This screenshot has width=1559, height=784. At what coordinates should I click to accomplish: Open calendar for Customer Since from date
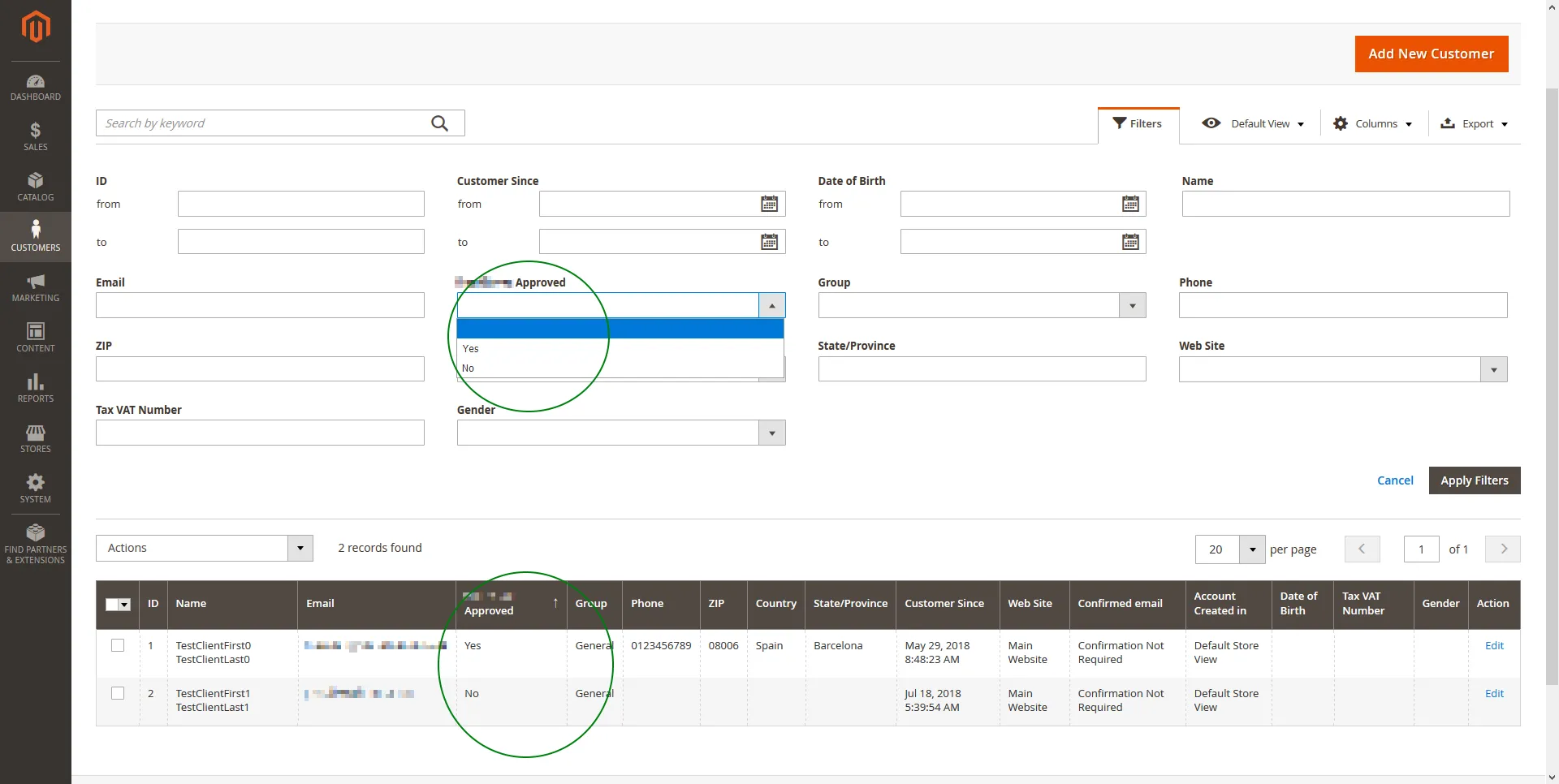[x=769, y=204]
